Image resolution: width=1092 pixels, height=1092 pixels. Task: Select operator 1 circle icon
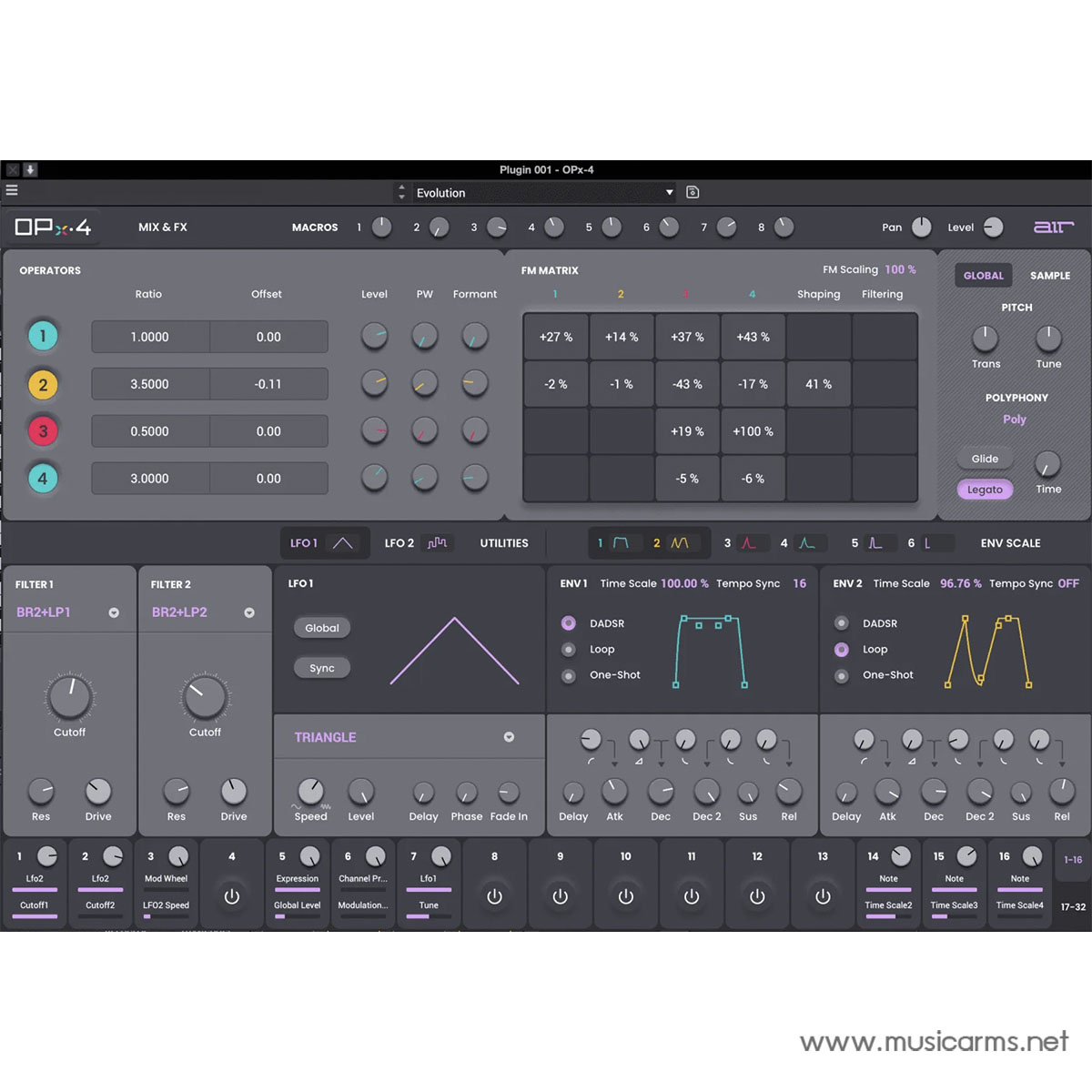(x=43, y=336)
